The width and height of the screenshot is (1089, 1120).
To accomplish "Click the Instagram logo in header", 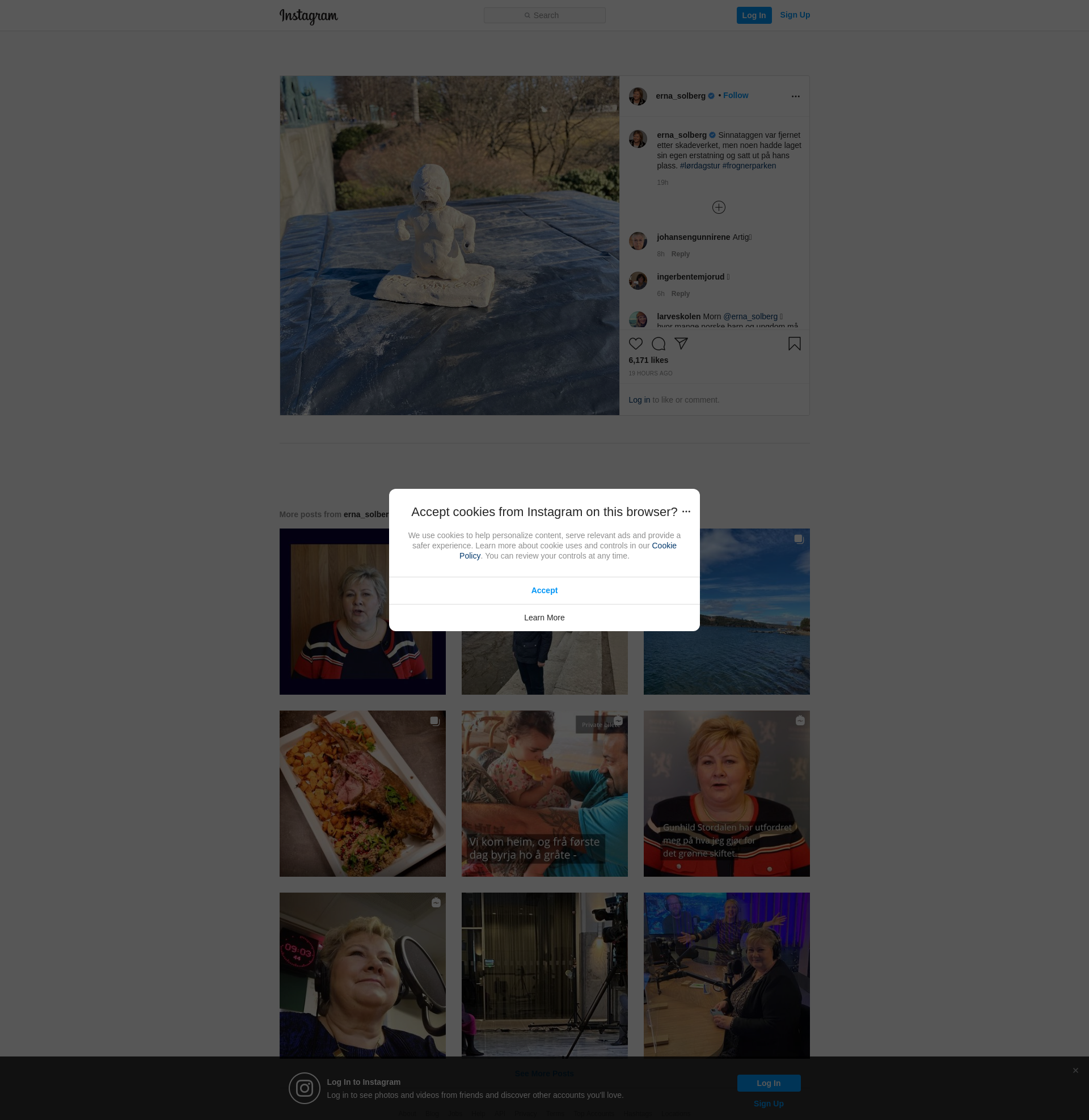I will click(309, 15).
